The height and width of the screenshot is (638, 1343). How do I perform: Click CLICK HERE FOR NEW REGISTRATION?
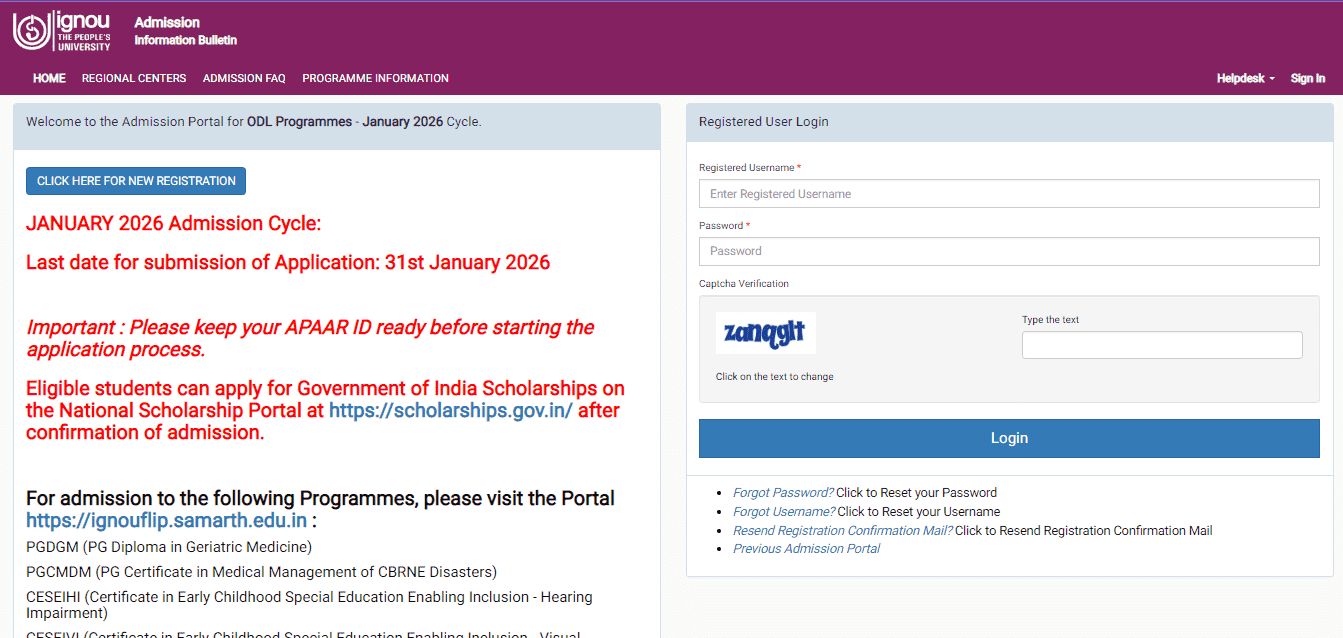(x=135, y=181)
